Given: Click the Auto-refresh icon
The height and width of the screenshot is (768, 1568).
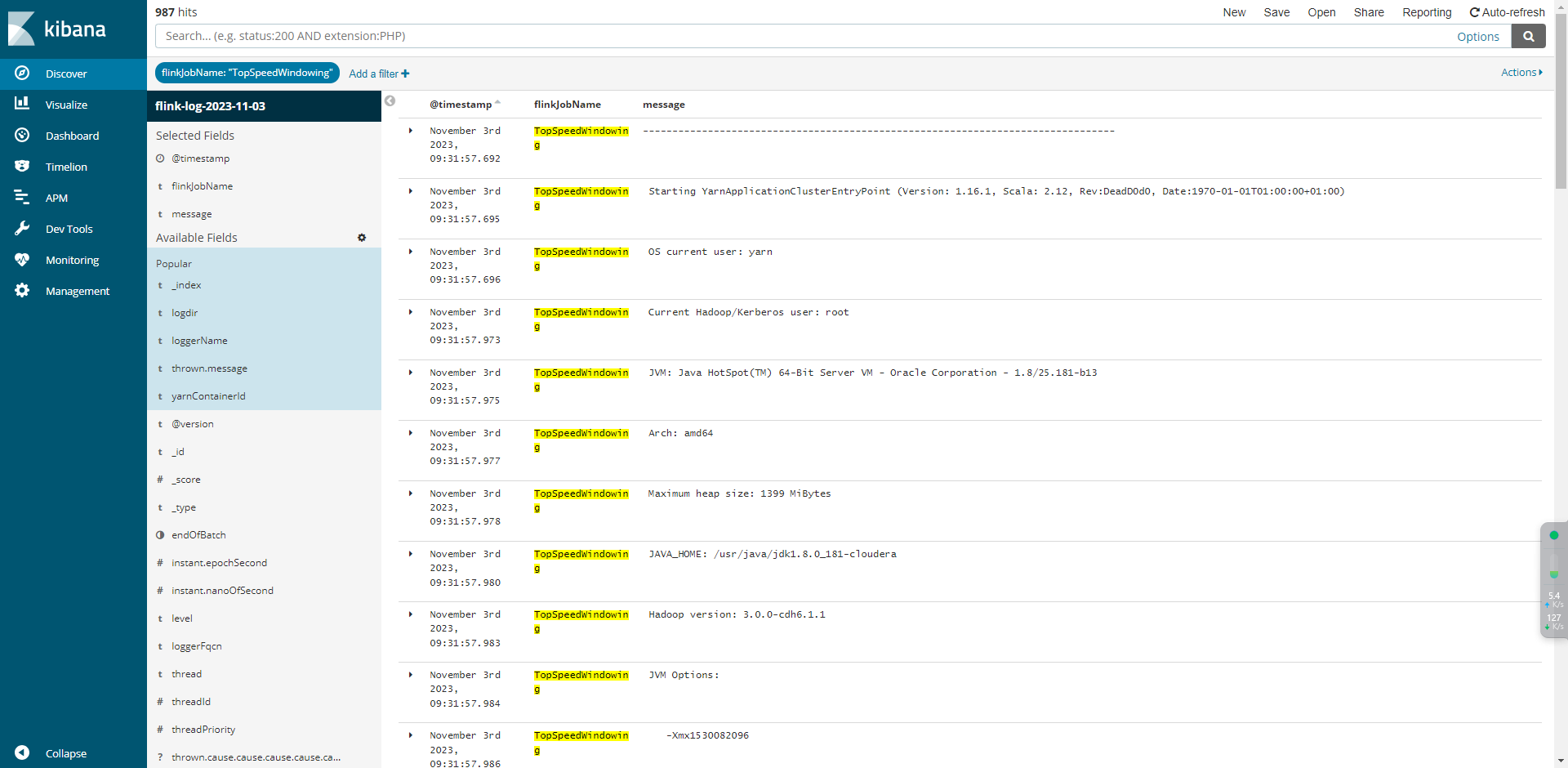Looking at the screenshot, I should coord(1475,12).
